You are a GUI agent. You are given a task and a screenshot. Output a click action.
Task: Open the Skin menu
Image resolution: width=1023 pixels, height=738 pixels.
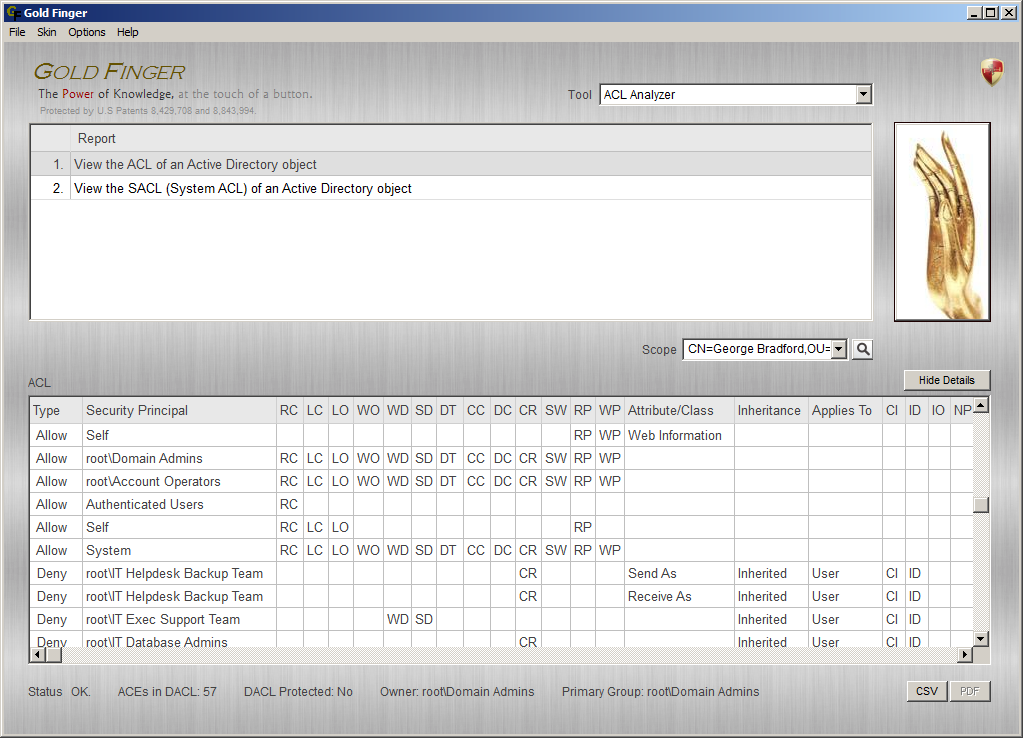click(46, 32)
